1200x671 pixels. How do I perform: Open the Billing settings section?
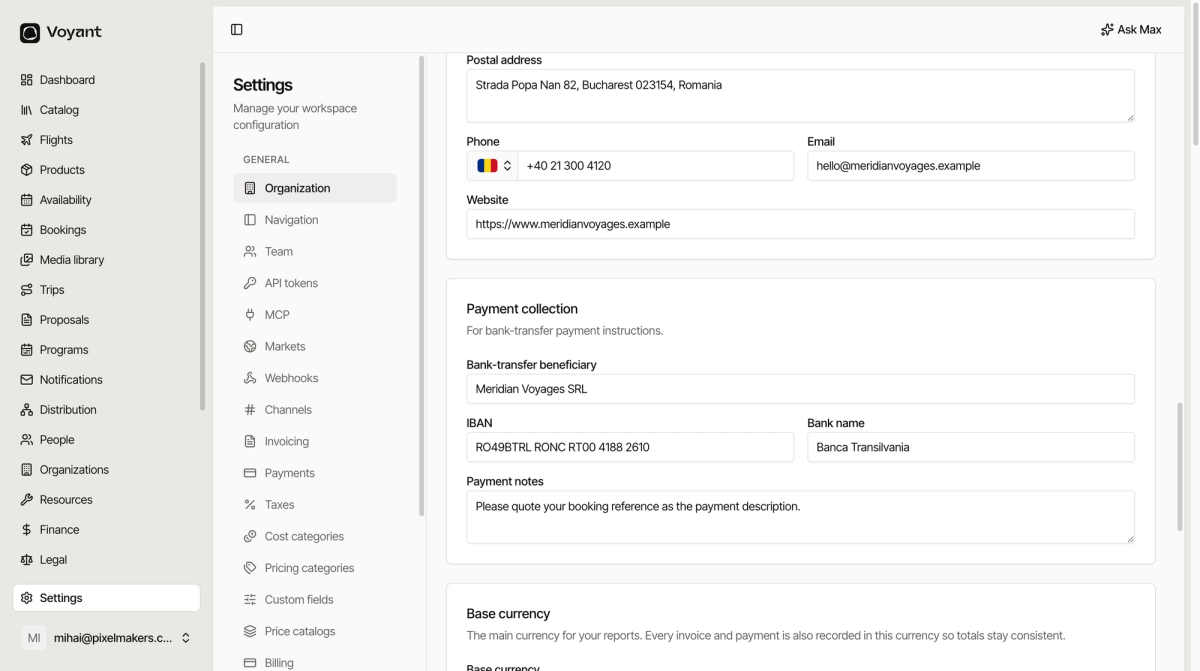point(315,662)
